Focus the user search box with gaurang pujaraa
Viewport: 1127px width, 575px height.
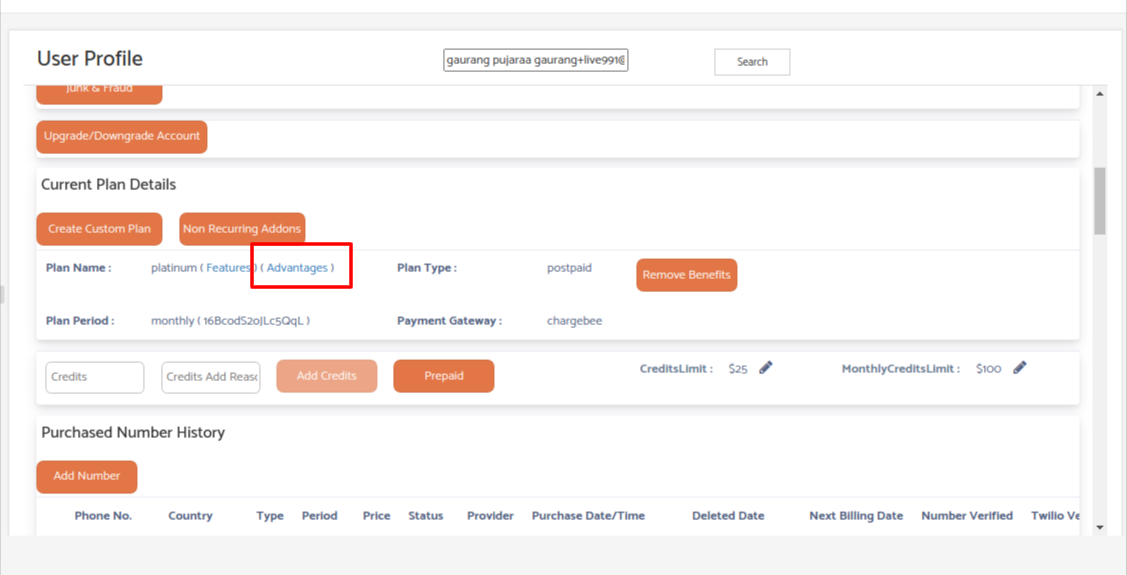pyautogui.click(x=536, y=61)
